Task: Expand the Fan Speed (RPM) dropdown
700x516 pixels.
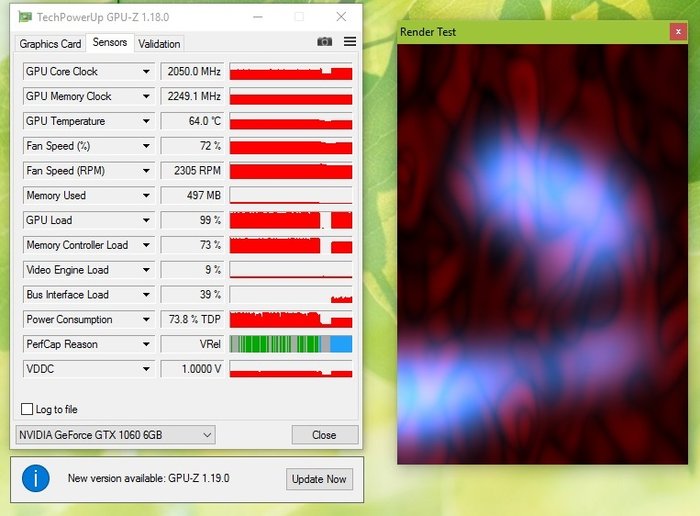Action: pyautogui.click(x=146, y=171)
